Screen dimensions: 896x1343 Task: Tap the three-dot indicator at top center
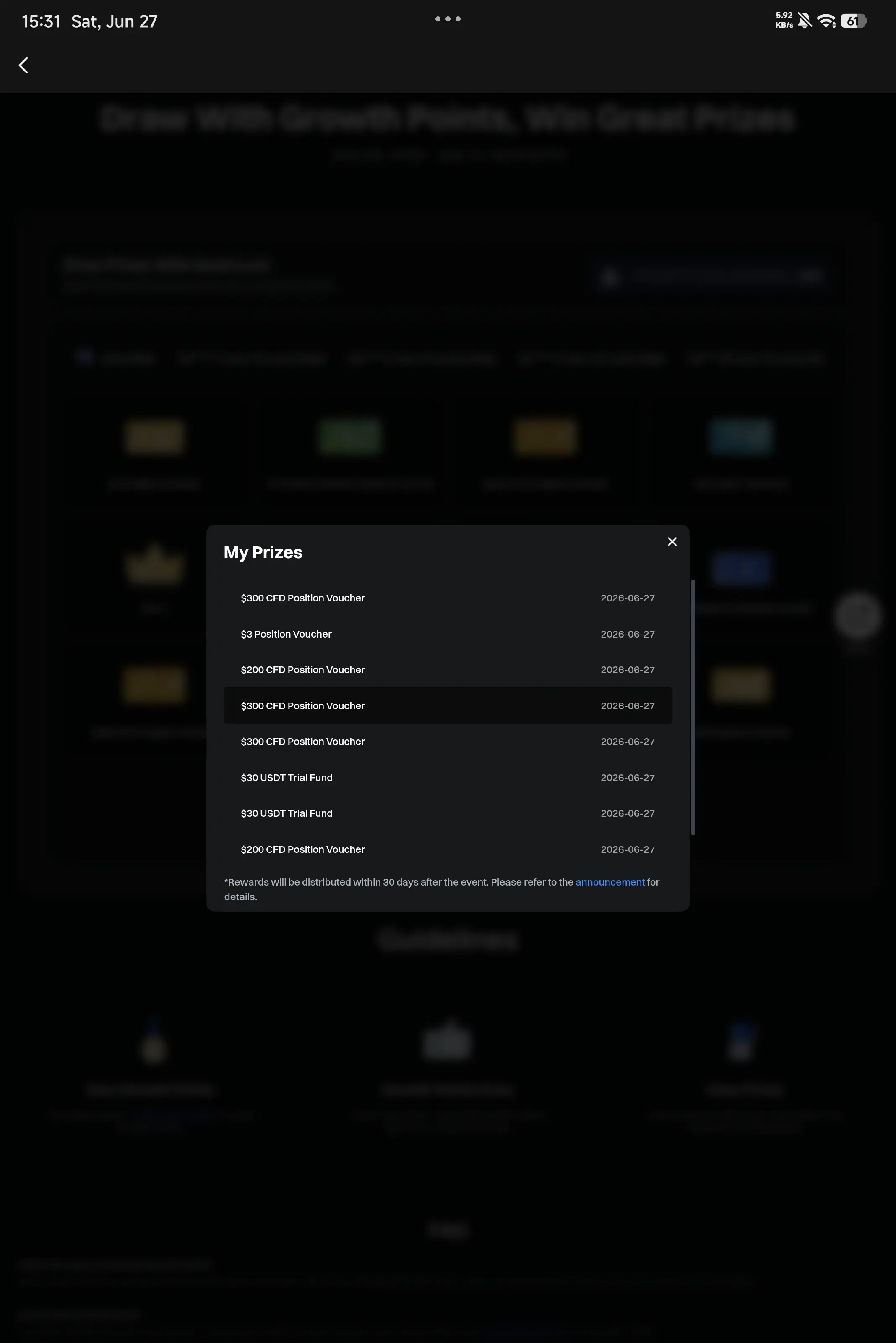(448, 19)
